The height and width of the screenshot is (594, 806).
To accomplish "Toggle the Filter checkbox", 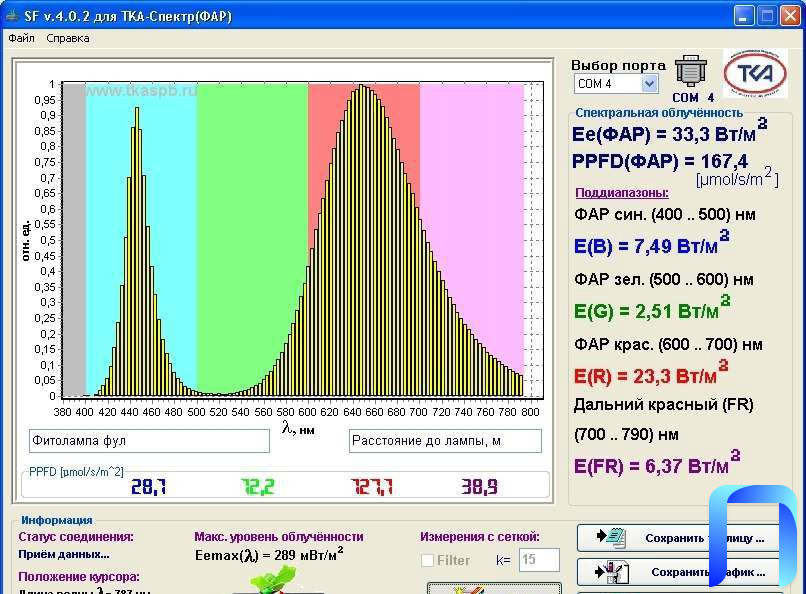I will pos(428,560).
